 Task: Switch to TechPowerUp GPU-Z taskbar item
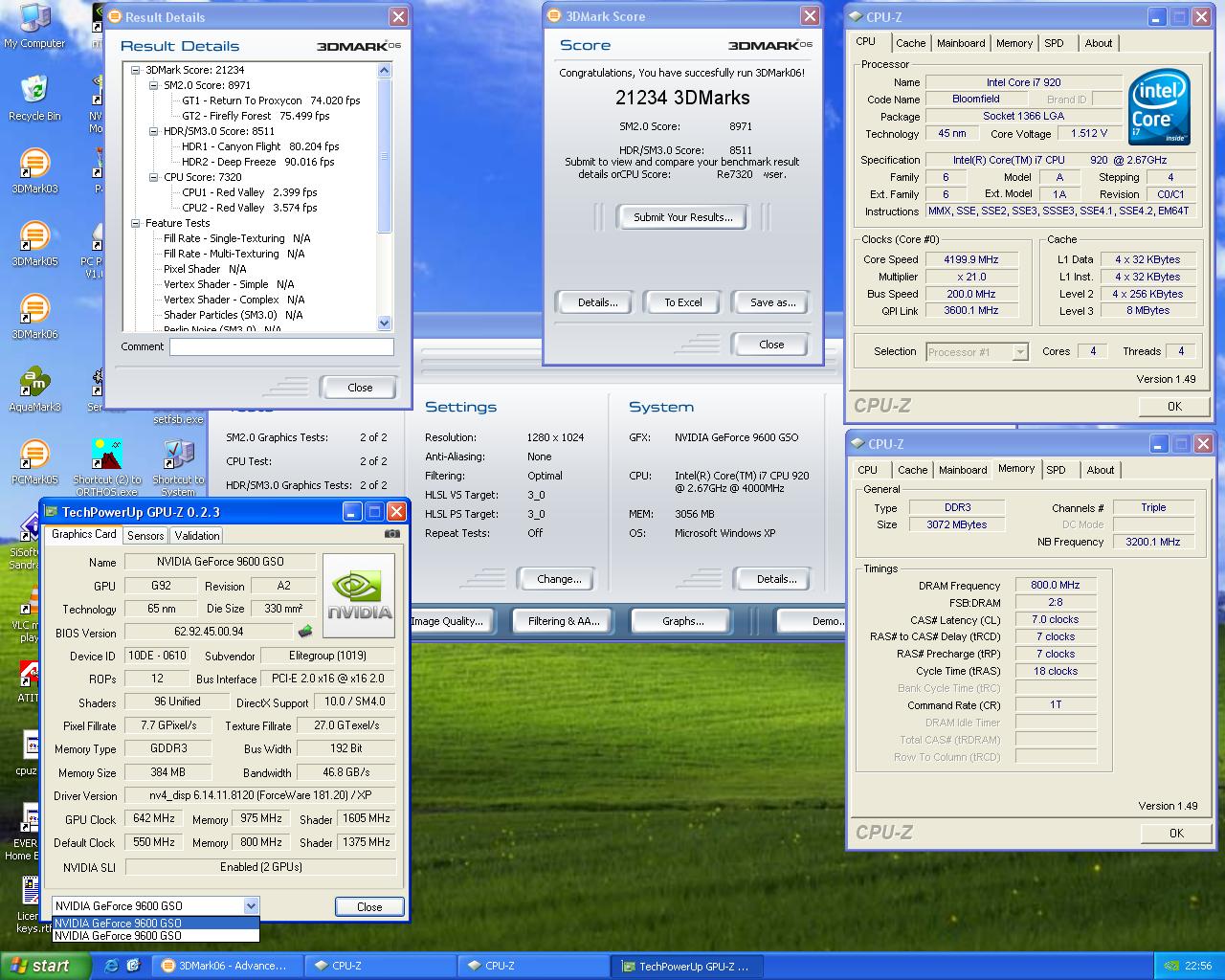(686, 966)
